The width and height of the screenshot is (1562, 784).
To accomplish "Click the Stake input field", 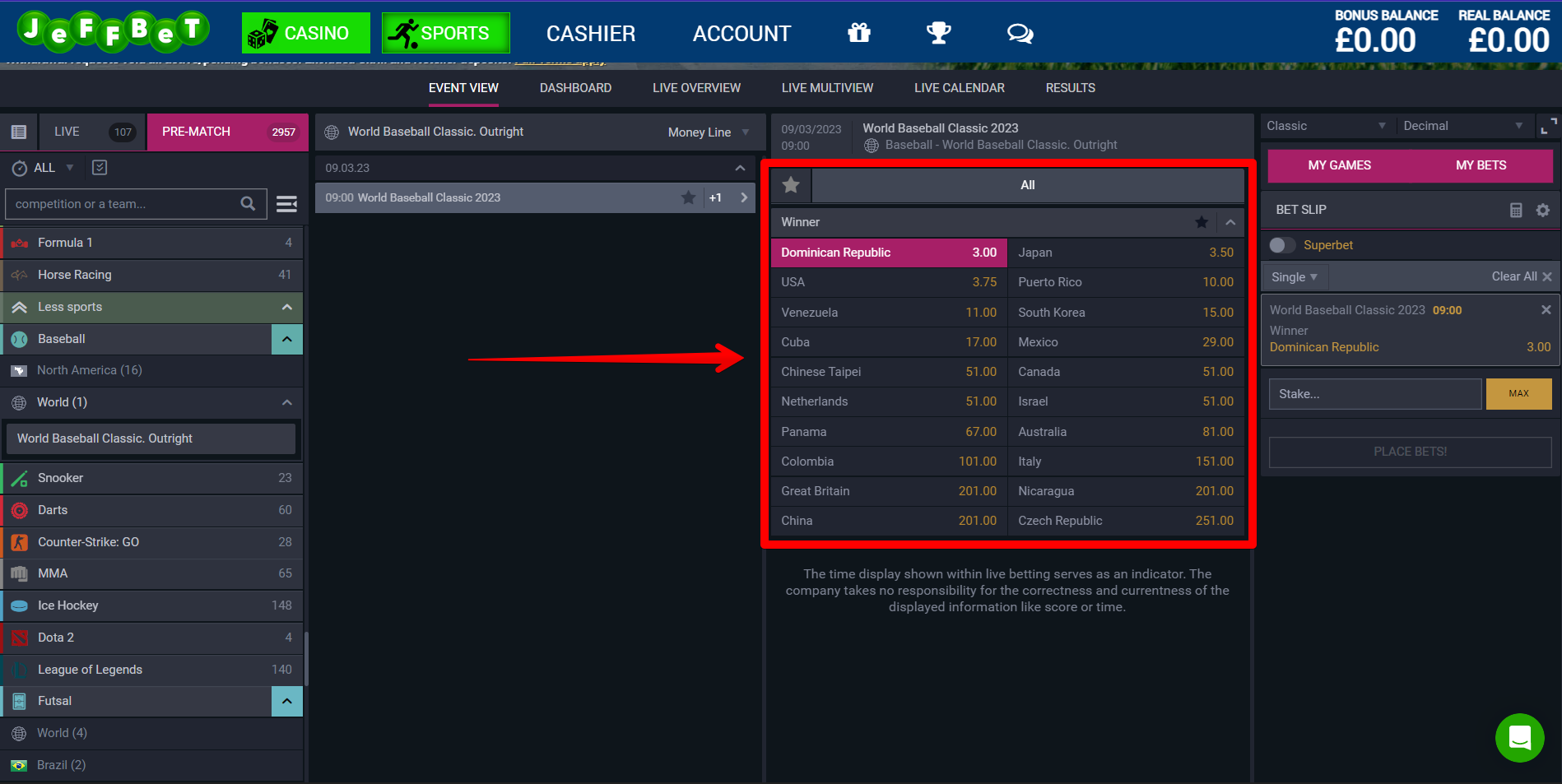I will [1375, 394].
